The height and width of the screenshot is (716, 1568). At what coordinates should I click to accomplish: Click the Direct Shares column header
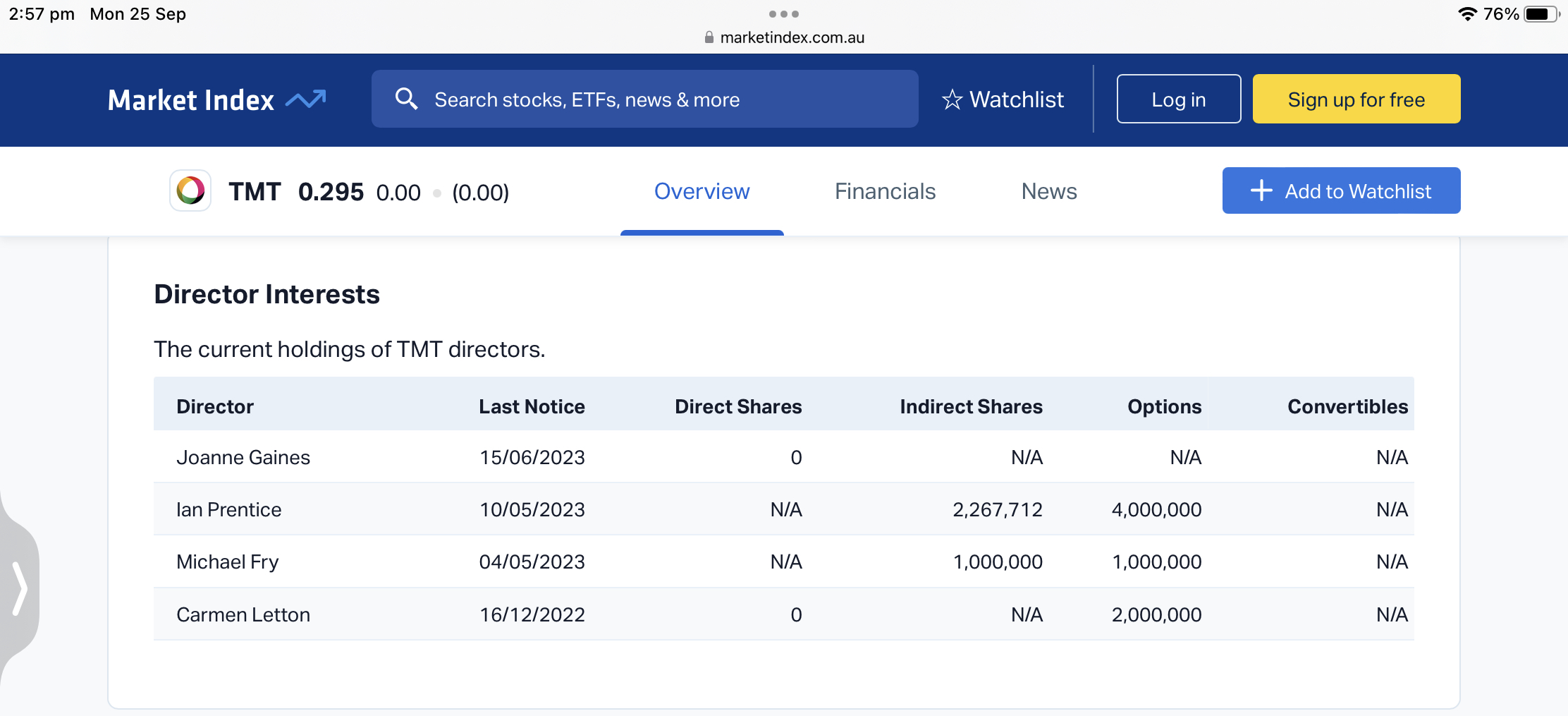pyautogui.click(x=738, y=406)
